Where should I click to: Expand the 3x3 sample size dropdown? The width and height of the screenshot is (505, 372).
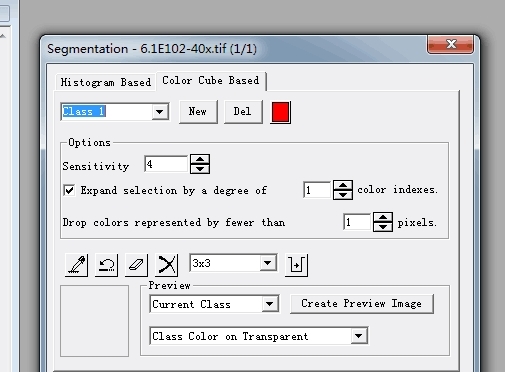(267, 263)
